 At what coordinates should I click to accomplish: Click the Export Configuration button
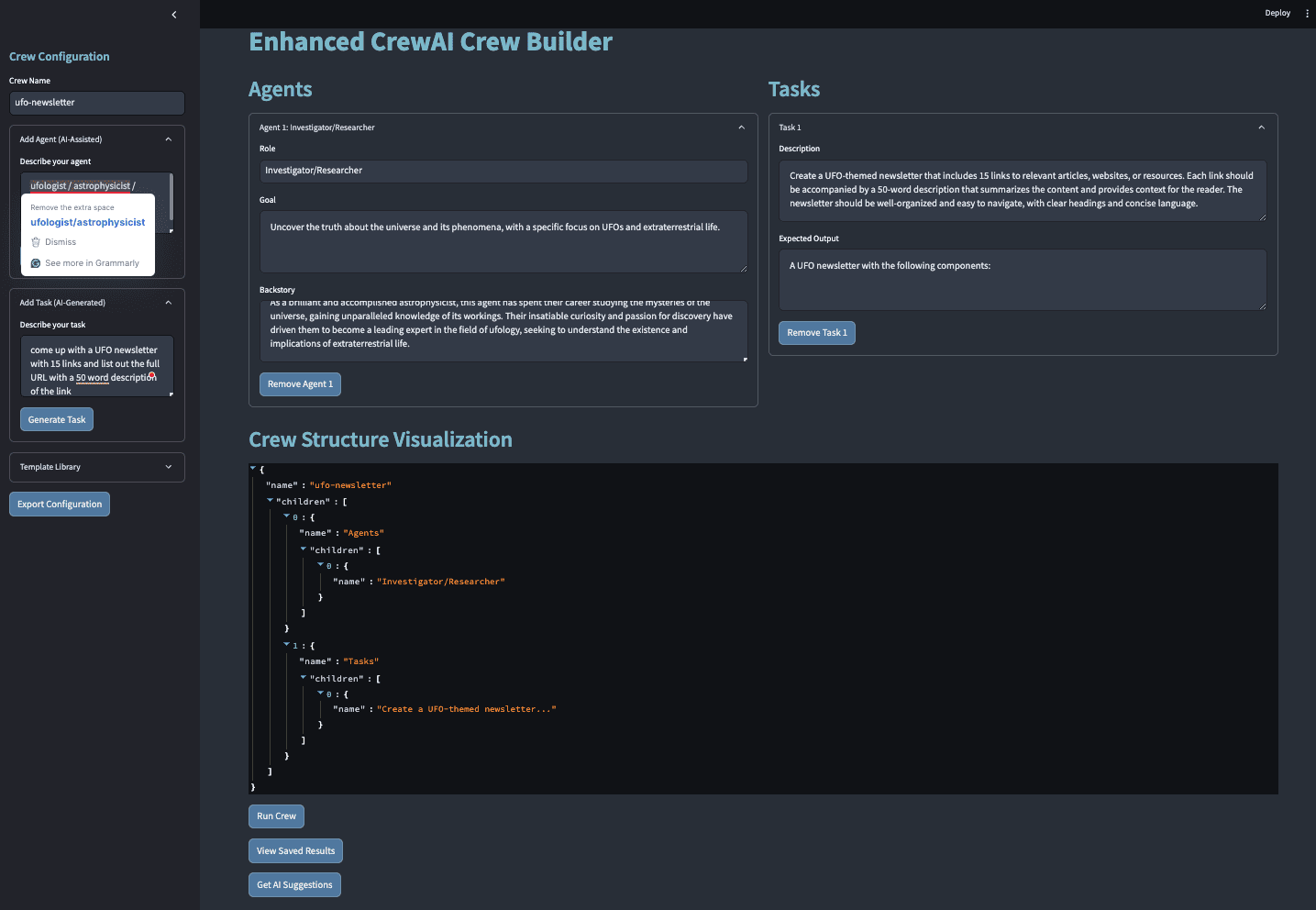coord(60,504)
